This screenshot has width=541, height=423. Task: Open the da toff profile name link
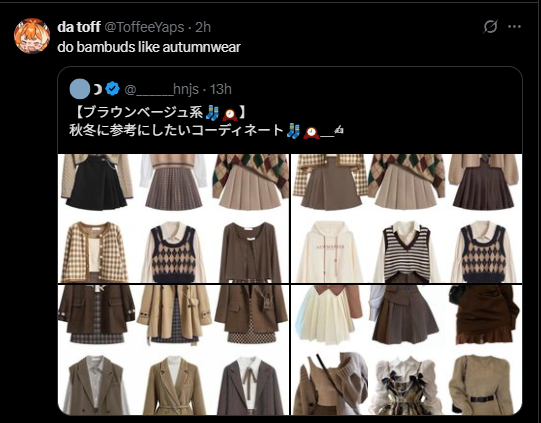pos(79,27)
